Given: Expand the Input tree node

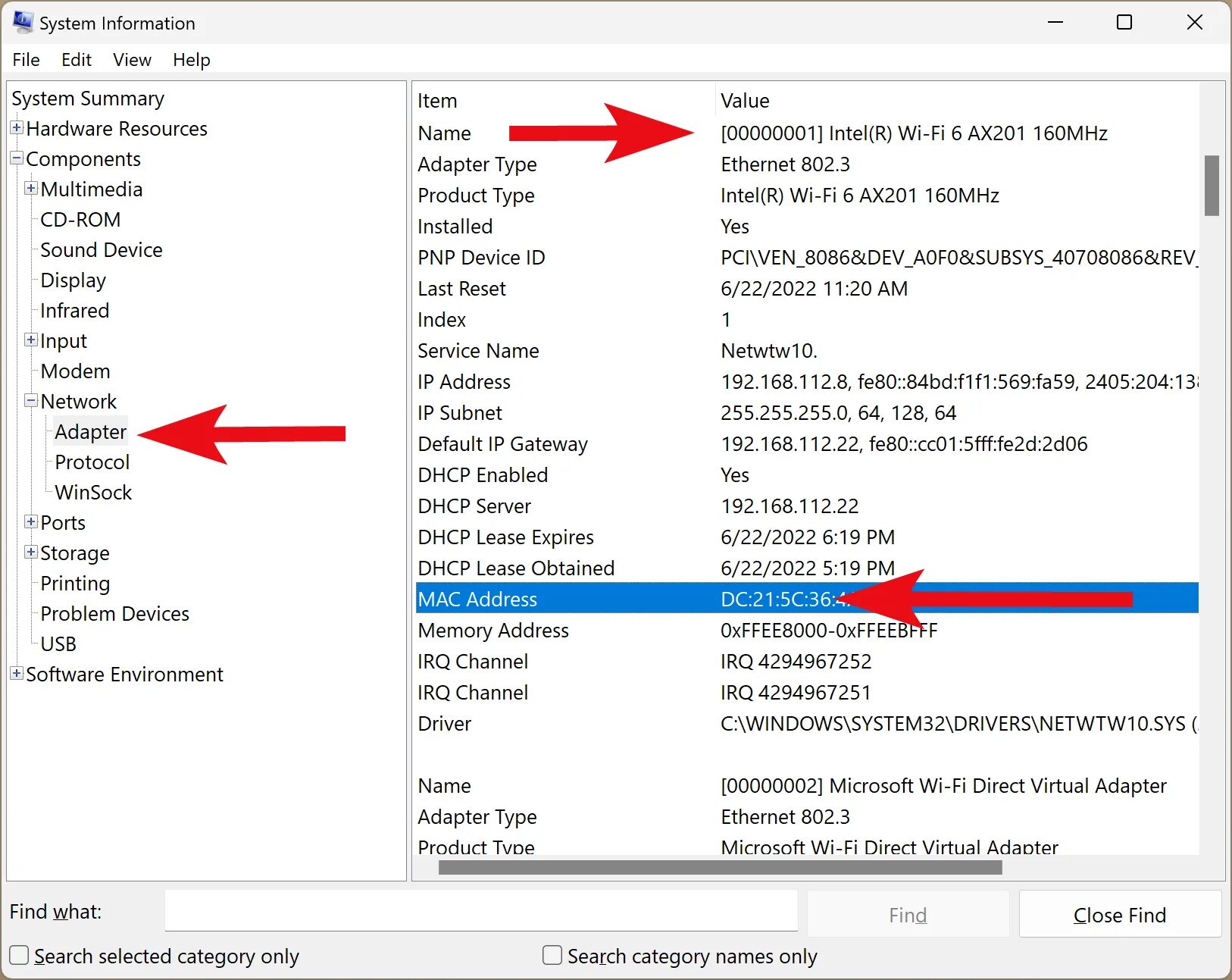Looking at the screenshot, I should tap(31, 340).
